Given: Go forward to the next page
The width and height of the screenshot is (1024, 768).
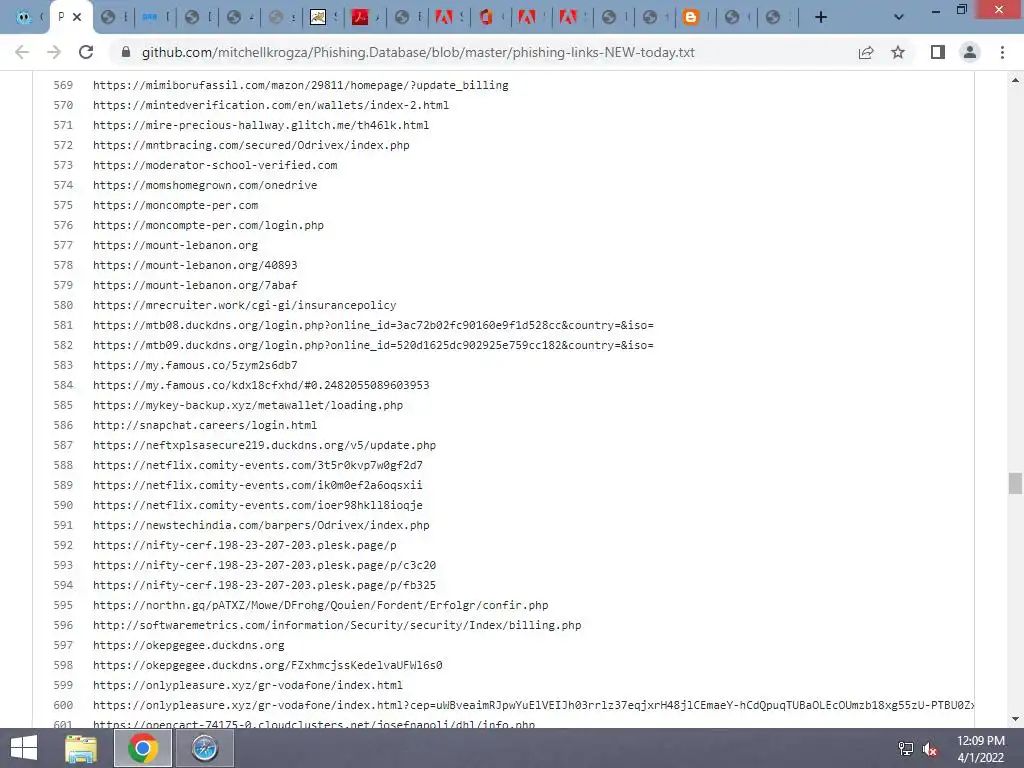Looking at the screenshot, I should [x=54, y=52].
